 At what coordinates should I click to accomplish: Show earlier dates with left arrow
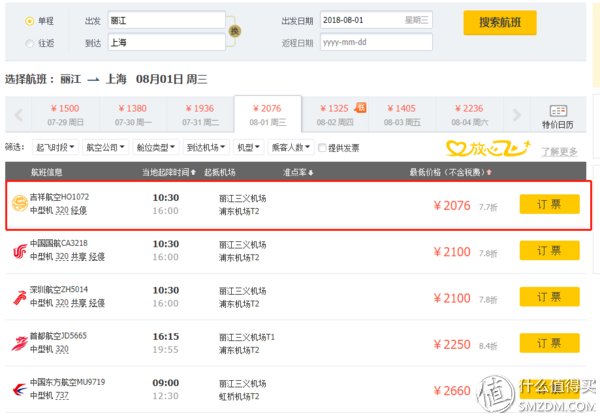pos(18,114)
